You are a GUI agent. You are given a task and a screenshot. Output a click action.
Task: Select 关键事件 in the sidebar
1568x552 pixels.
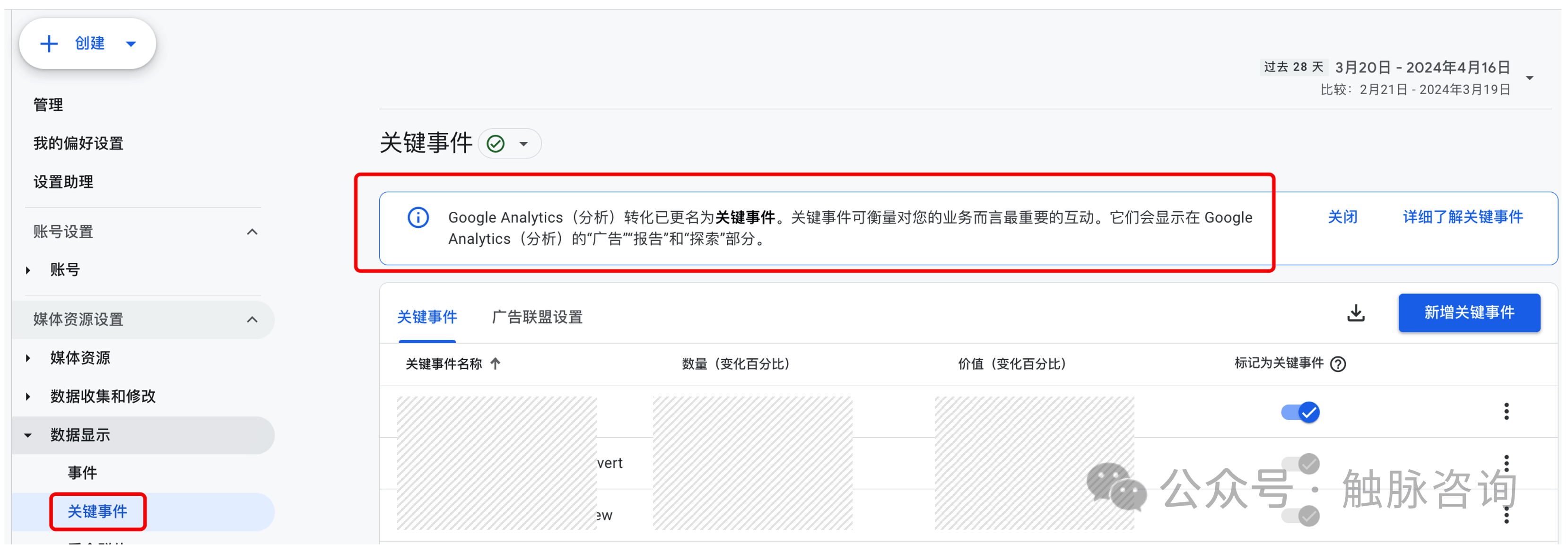point(97,511)
